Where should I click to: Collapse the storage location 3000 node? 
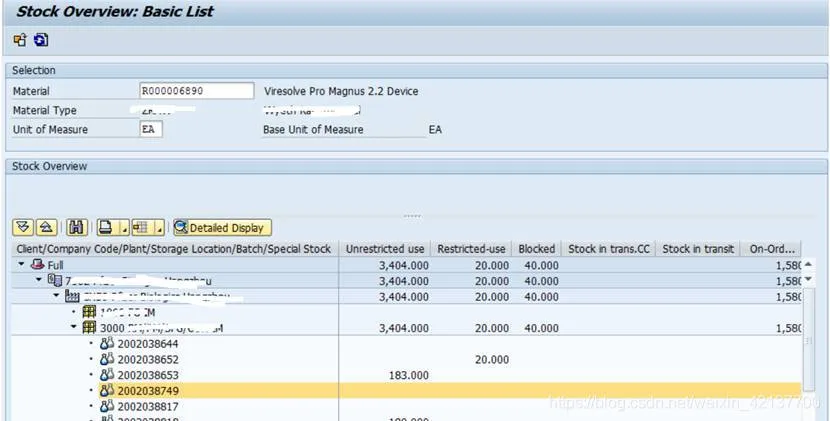coord(74,328)
